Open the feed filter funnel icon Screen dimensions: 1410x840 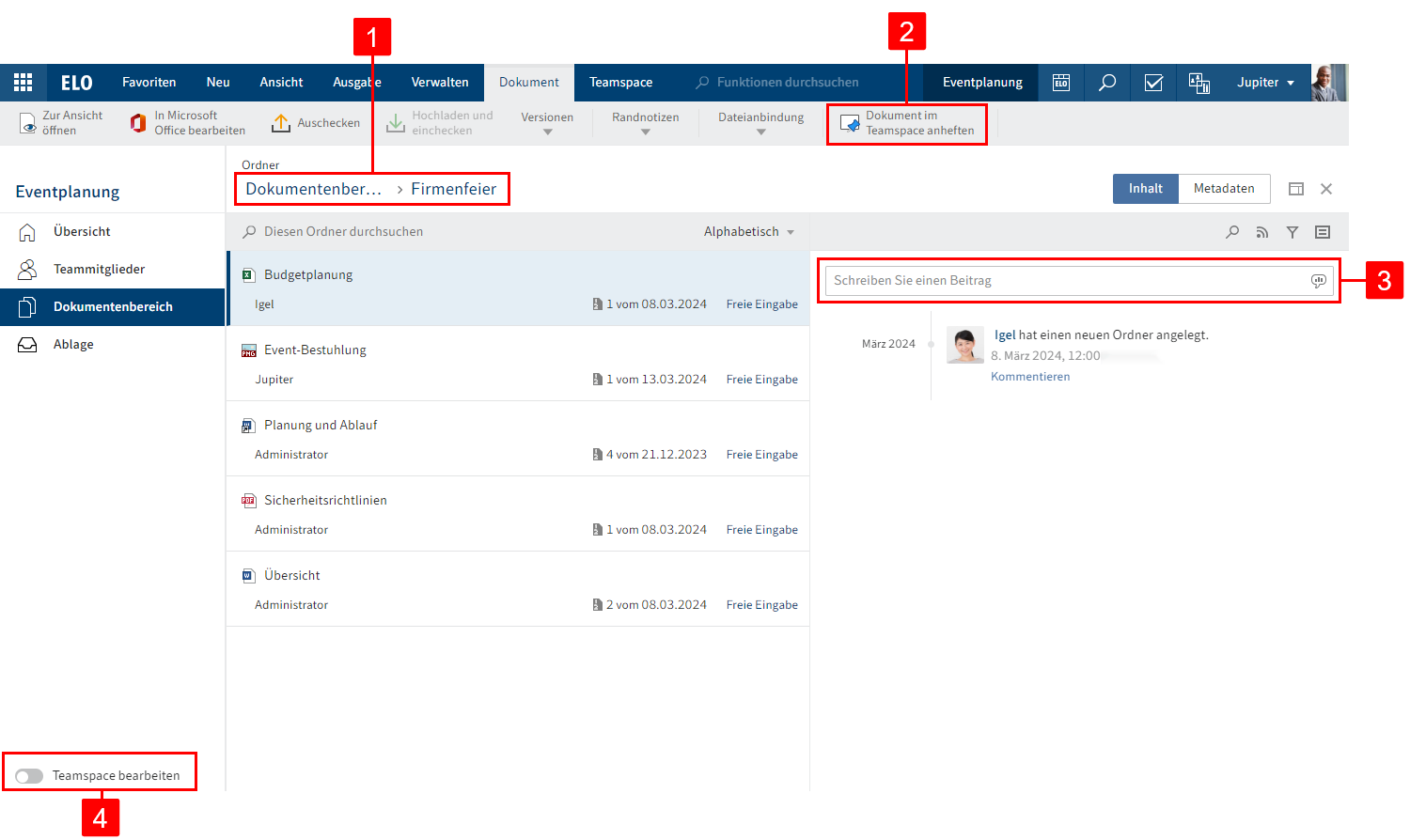[x=1292, y=232]
